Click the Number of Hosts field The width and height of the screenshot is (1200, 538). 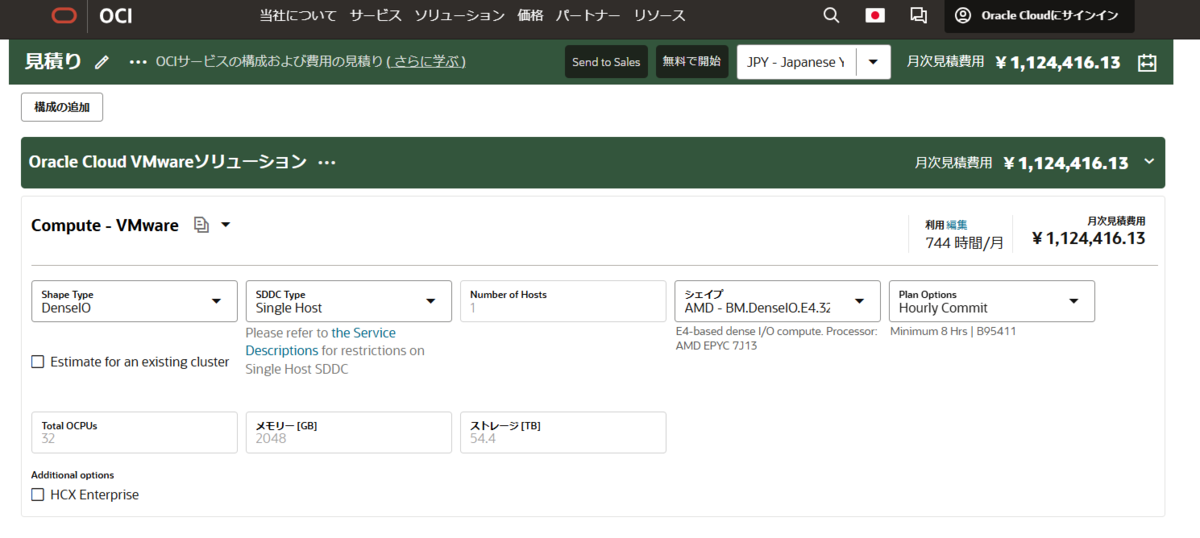click(563, 301)
